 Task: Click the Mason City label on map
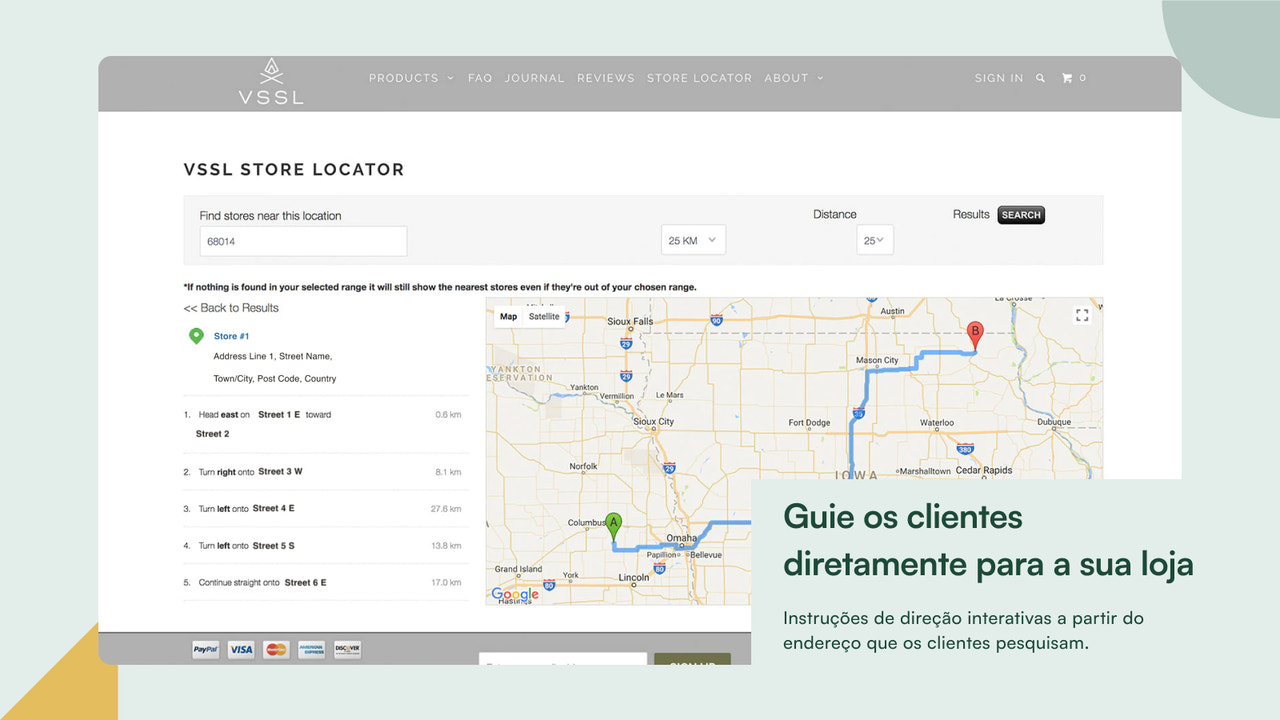pos(877,361)
